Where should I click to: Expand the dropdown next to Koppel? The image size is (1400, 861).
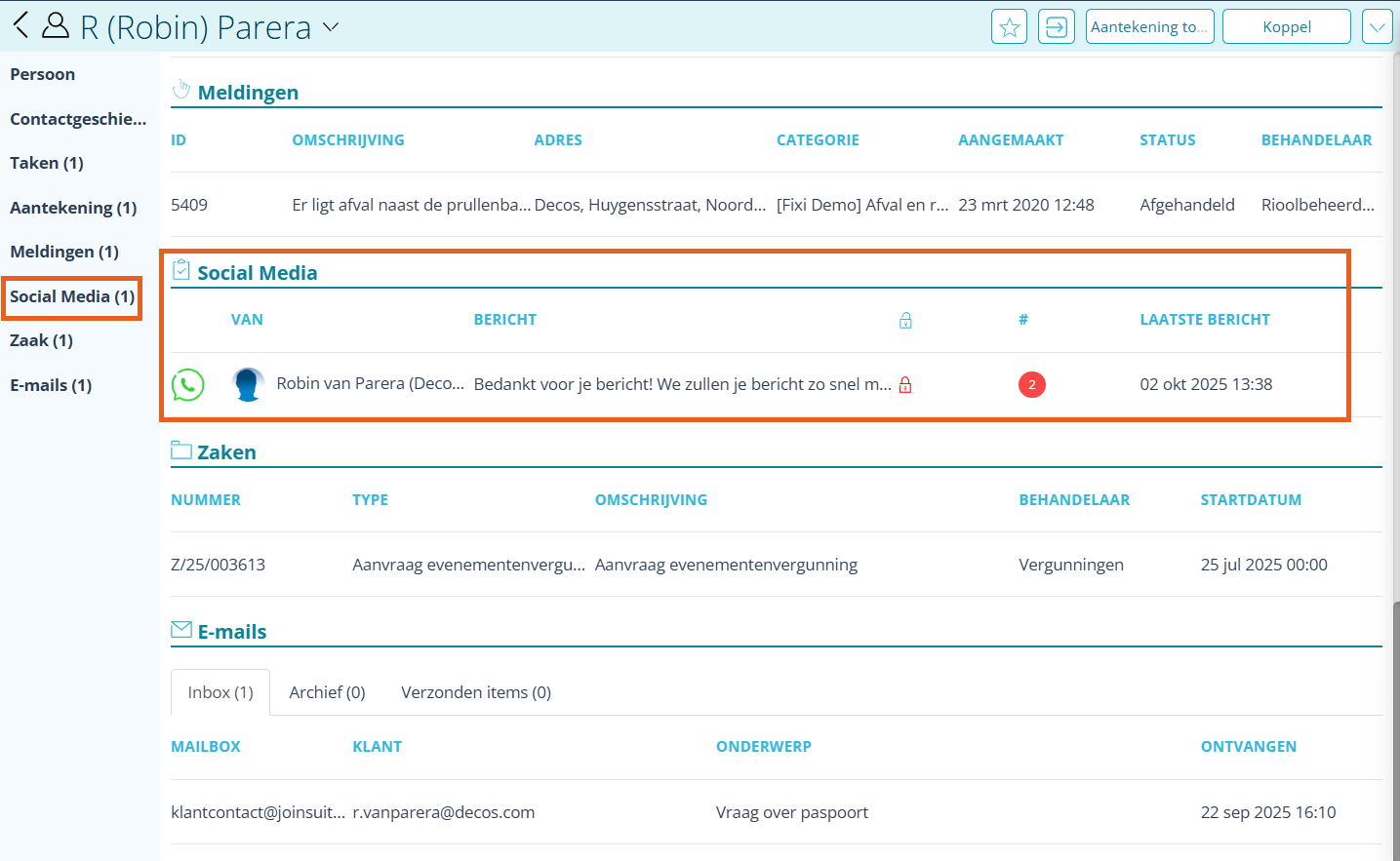pyautogui.click(x=1377, y=27)
